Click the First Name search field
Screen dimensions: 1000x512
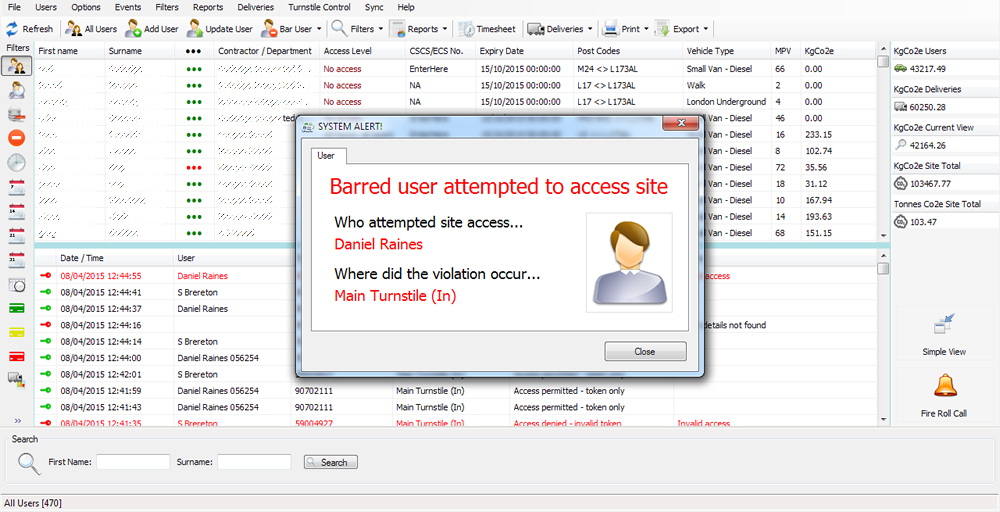click(x=133, y=462)
